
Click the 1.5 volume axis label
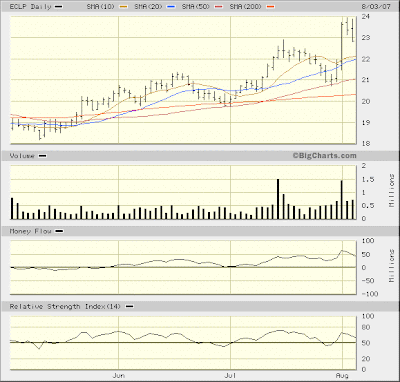pyautogui.click(x=368, y=179)
